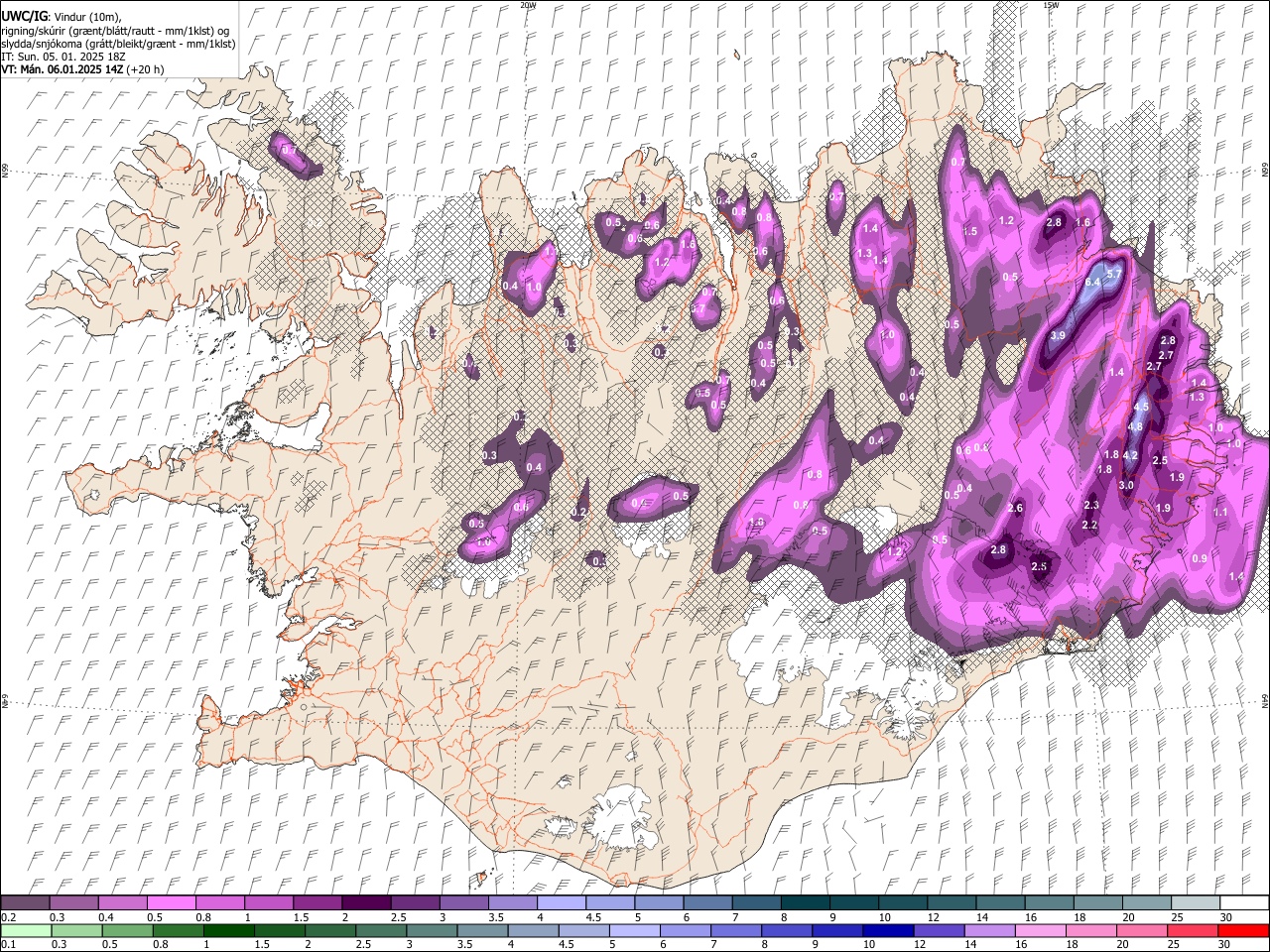The height and width of the screenshot is (952, 1270).
Task: Click lower-row swatch between 25 and 30
Action: click(x=1191, y=930)
